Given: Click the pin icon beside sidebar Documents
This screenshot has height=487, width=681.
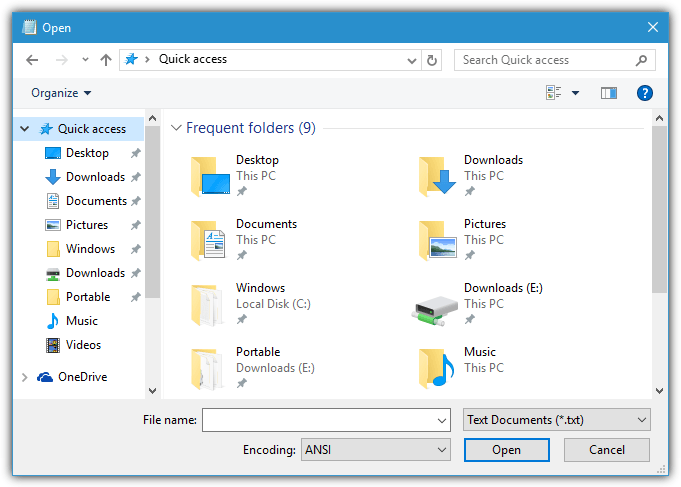Looking at the screenshot, I should [136, 201].
